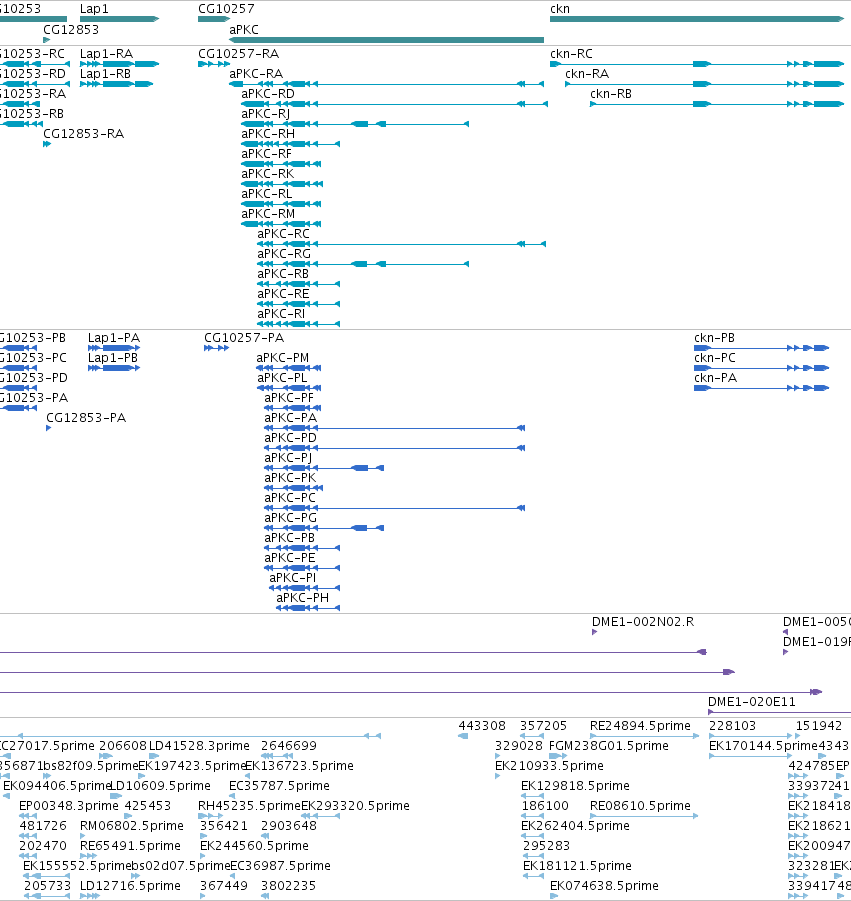Select the RM06802.5prime EST label

tap(132, 826)
